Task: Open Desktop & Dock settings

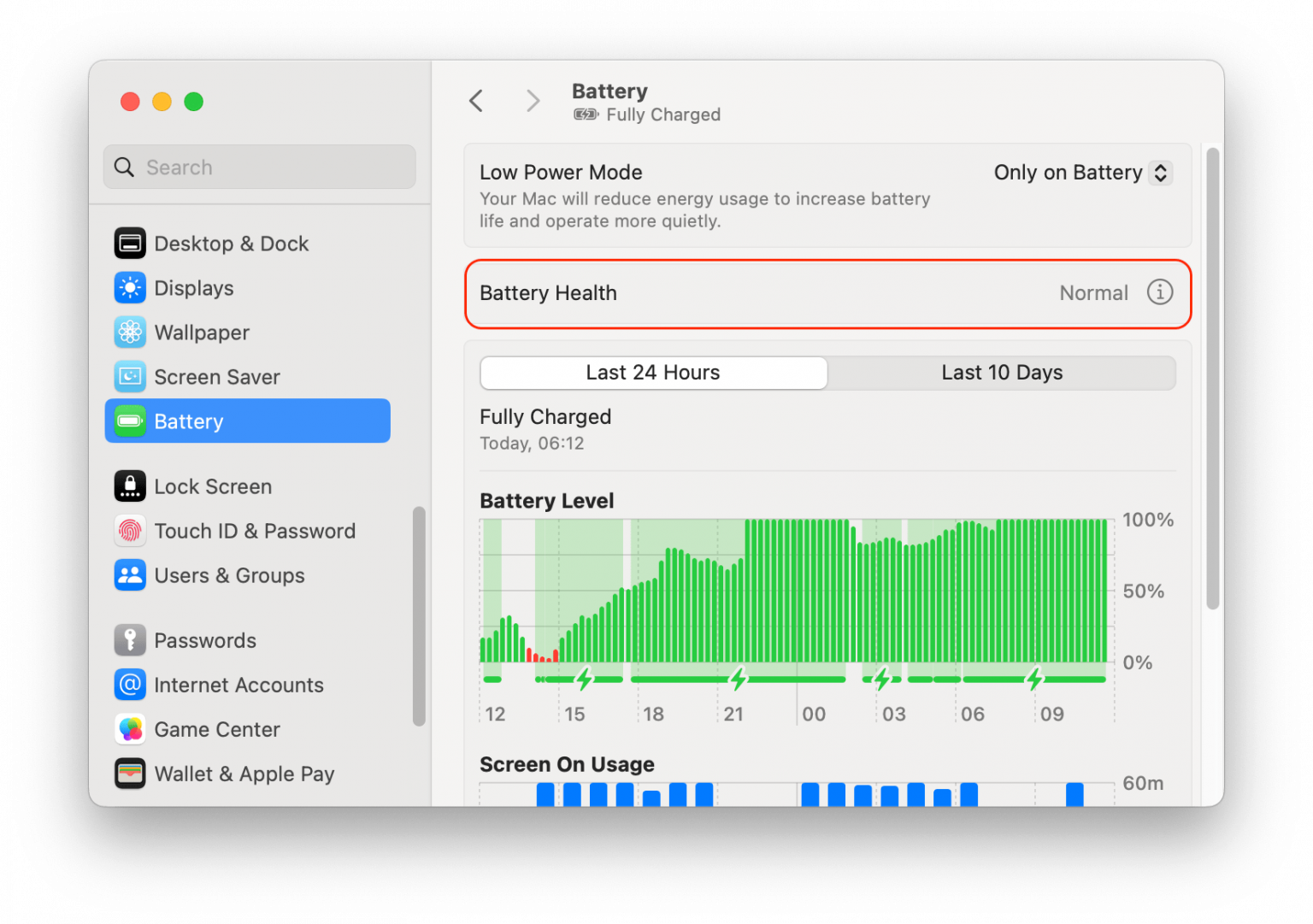Action: point(231,244)
